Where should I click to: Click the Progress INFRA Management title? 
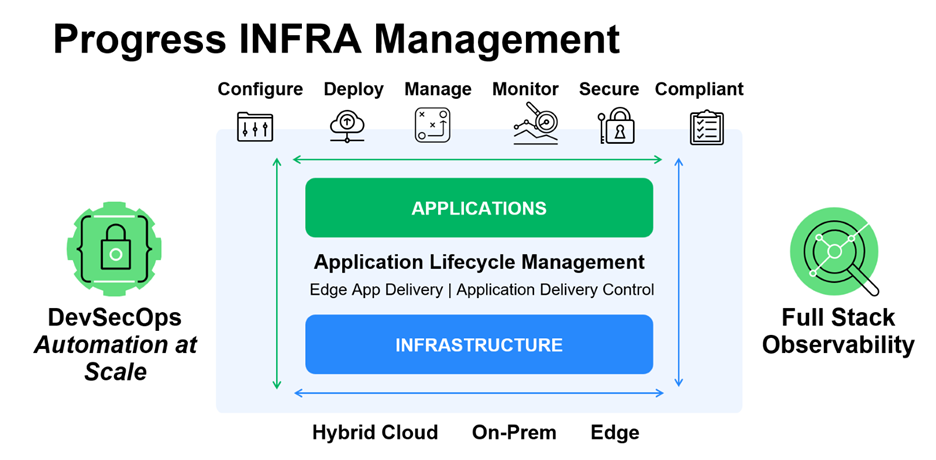(336, 40)
